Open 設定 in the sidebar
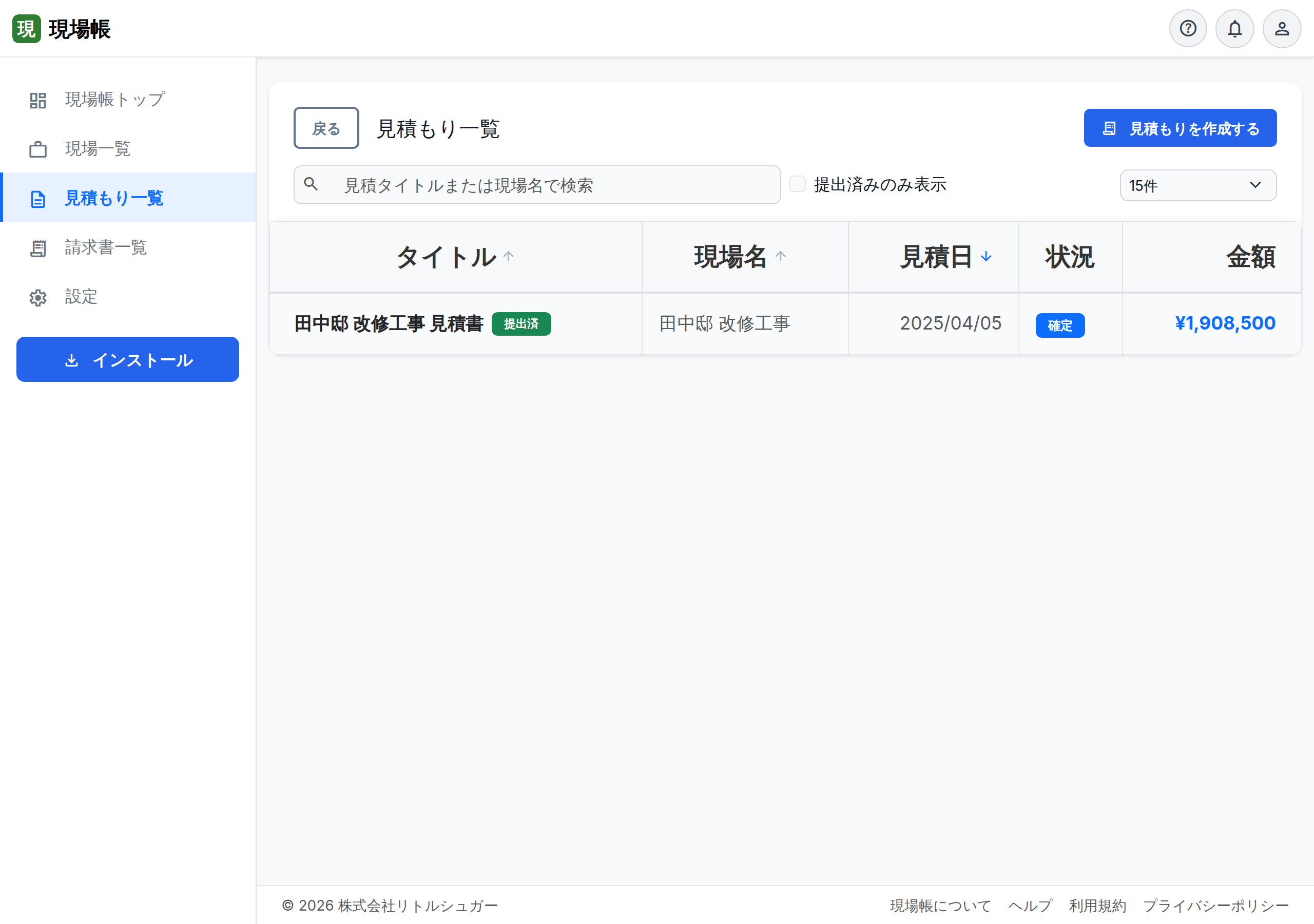 pyautogui.click(x=128, y=297)
